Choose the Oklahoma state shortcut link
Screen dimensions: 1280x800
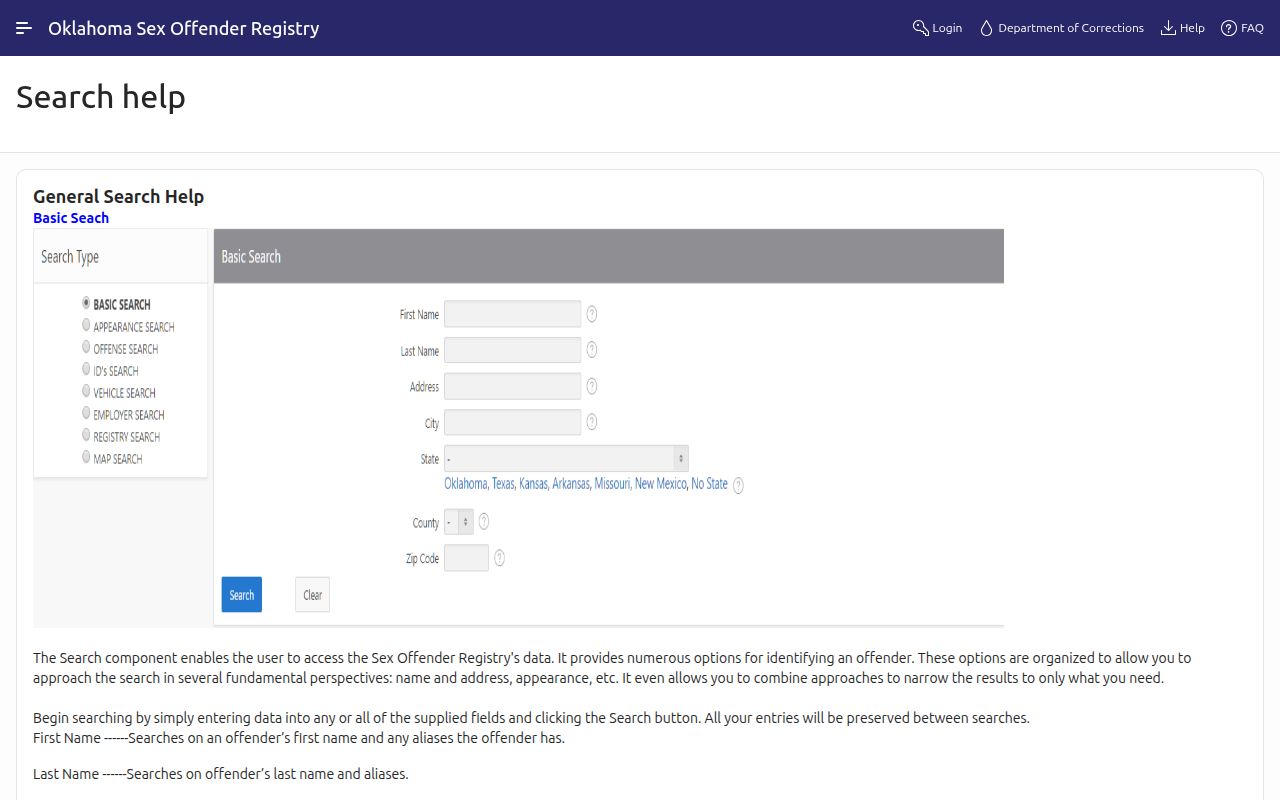click(466, 484)
